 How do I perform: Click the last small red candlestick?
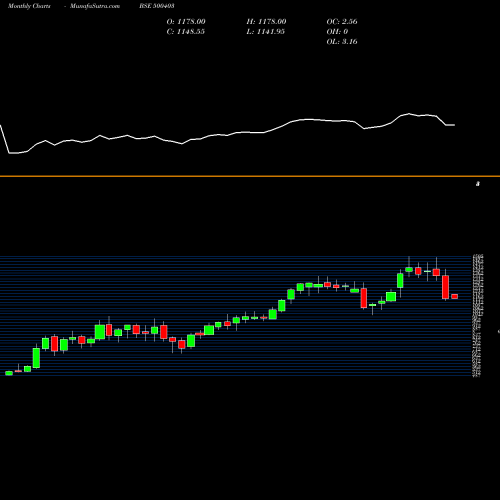[x=455, y=296]
